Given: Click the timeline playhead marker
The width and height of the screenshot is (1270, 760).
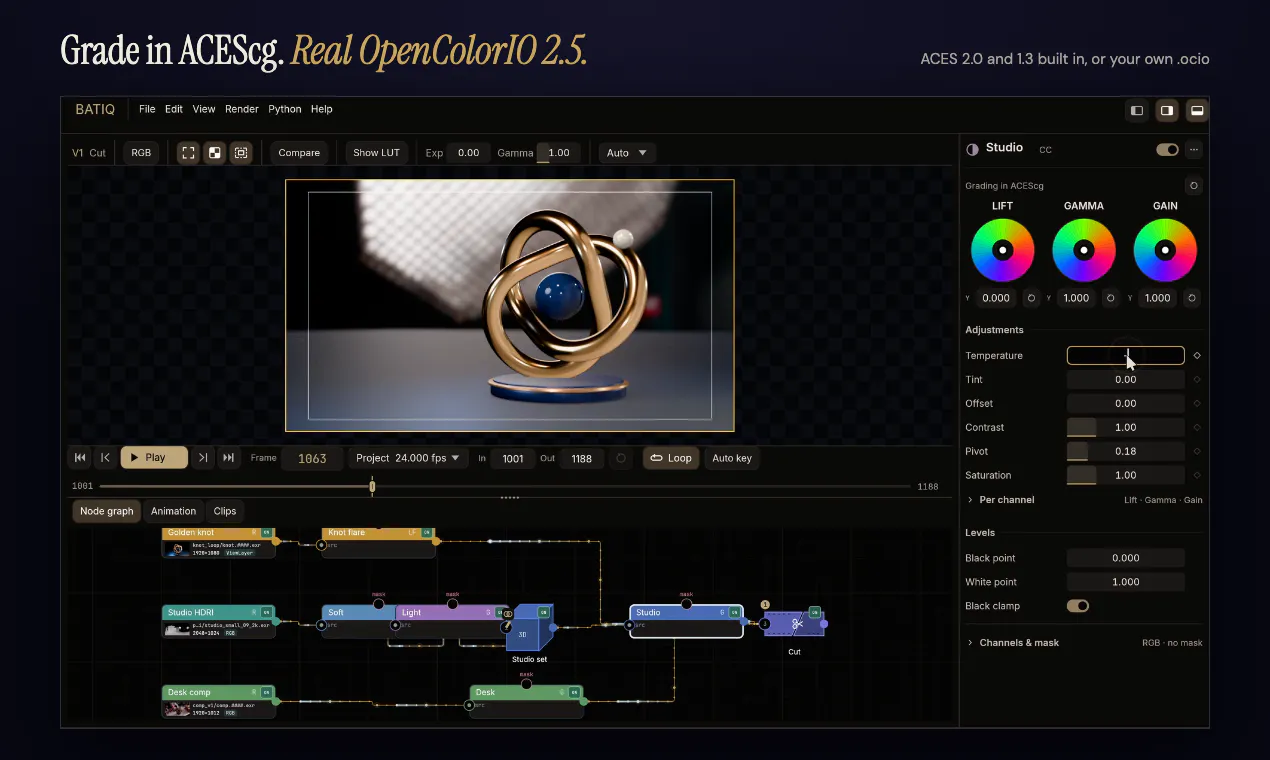Looking at the screenshot, I should point(372,487).
